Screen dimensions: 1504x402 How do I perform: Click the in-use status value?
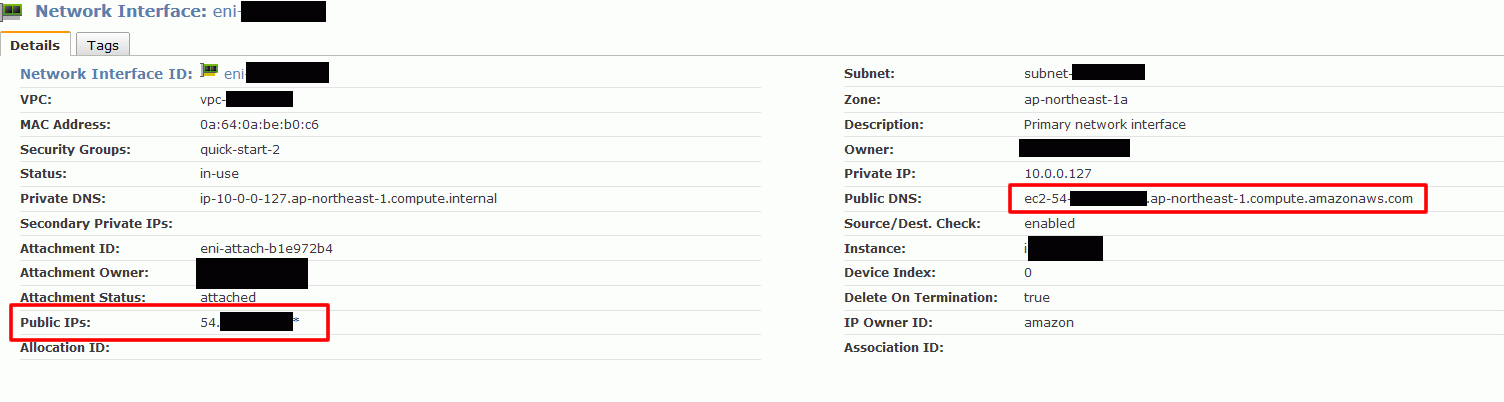[219, 174]
